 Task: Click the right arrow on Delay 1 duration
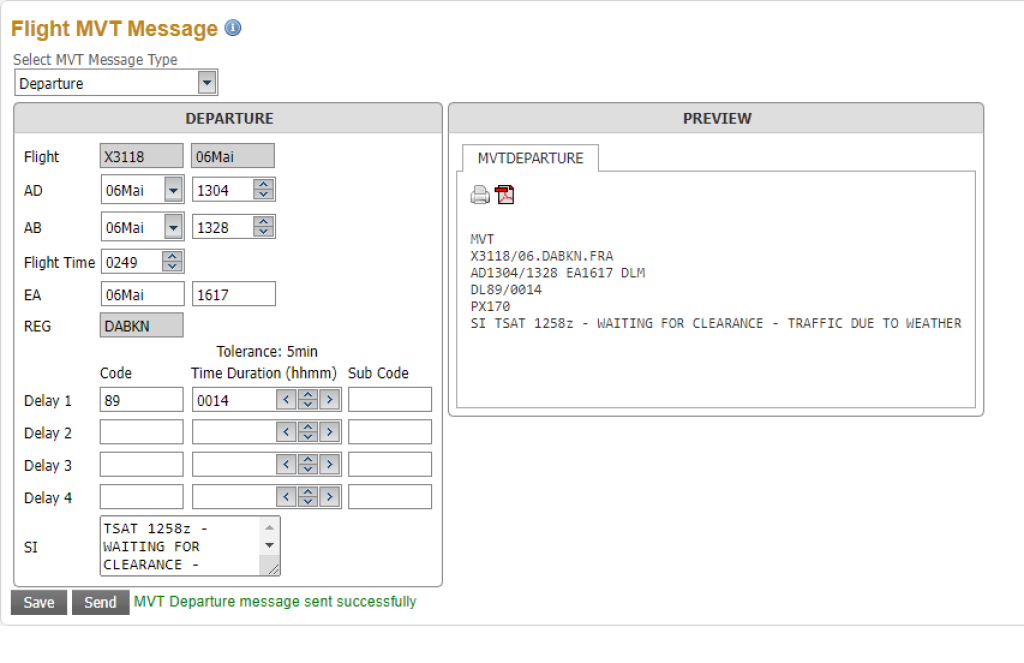click(x=329, y=401)
